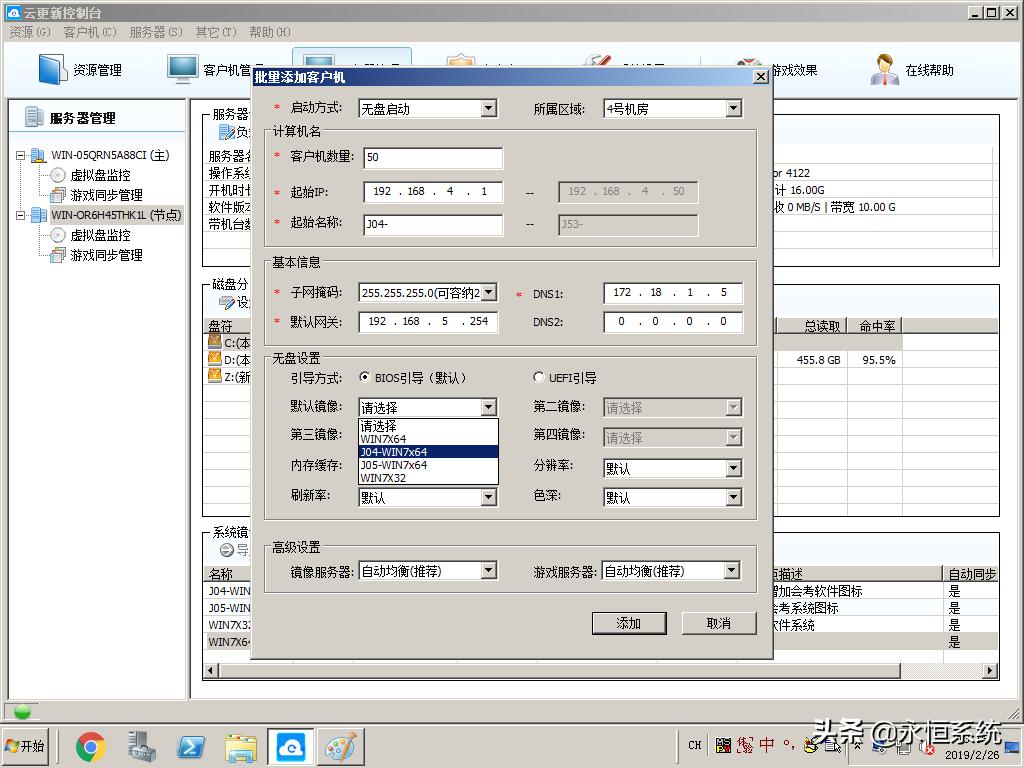Open the 所属区域 dropdown showing 4号机房

736,108
